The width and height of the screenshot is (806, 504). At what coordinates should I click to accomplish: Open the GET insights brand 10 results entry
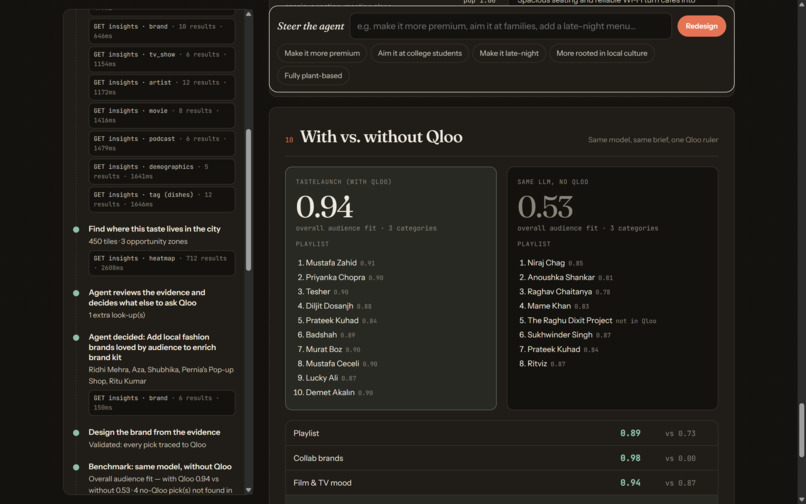click(162, 31)
